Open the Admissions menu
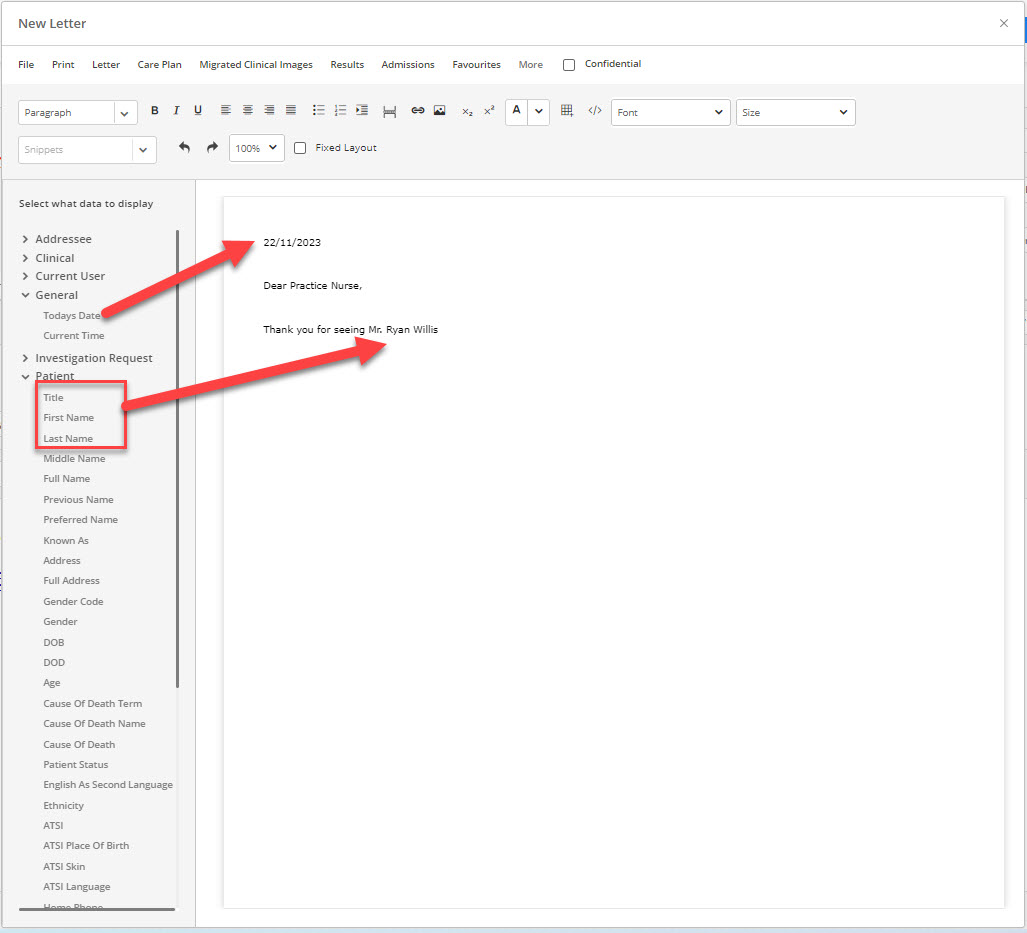 408,65
